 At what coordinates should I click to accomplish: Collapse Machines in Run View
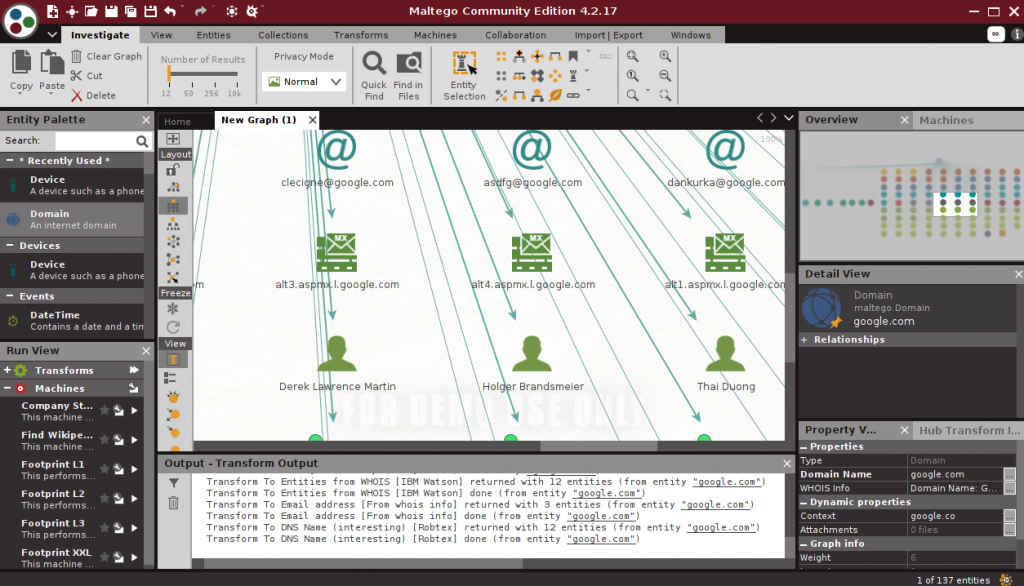[x=7, y=388]
